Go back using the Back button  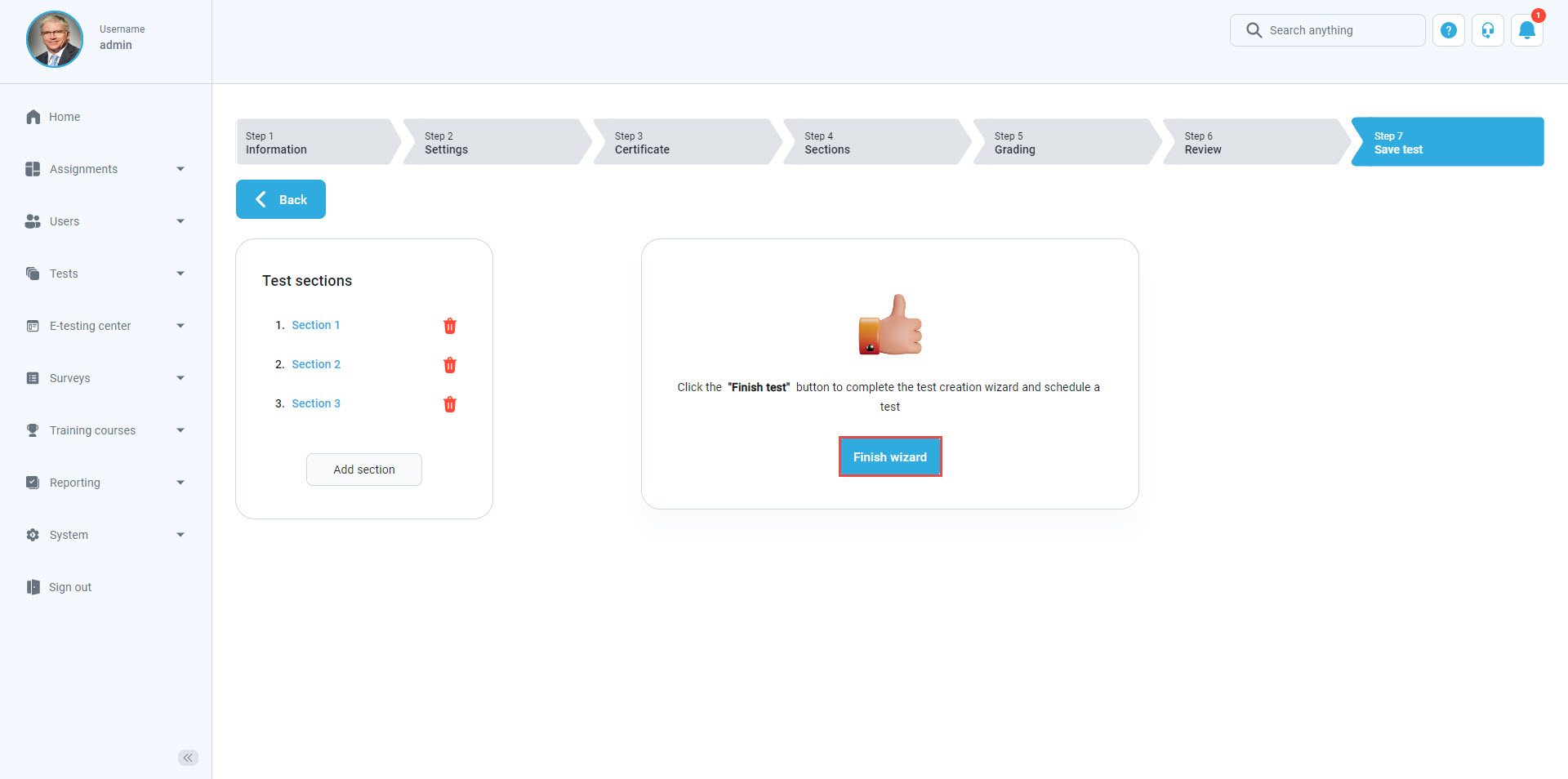coord(281,199)
